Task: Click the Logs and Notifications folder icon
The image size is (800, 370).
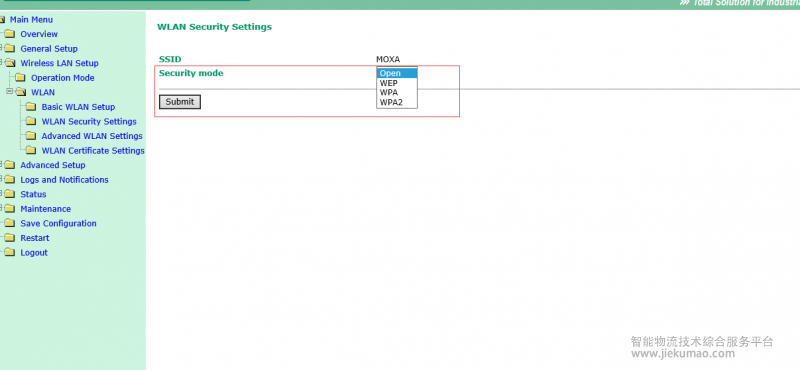Action: click(9, 180)
